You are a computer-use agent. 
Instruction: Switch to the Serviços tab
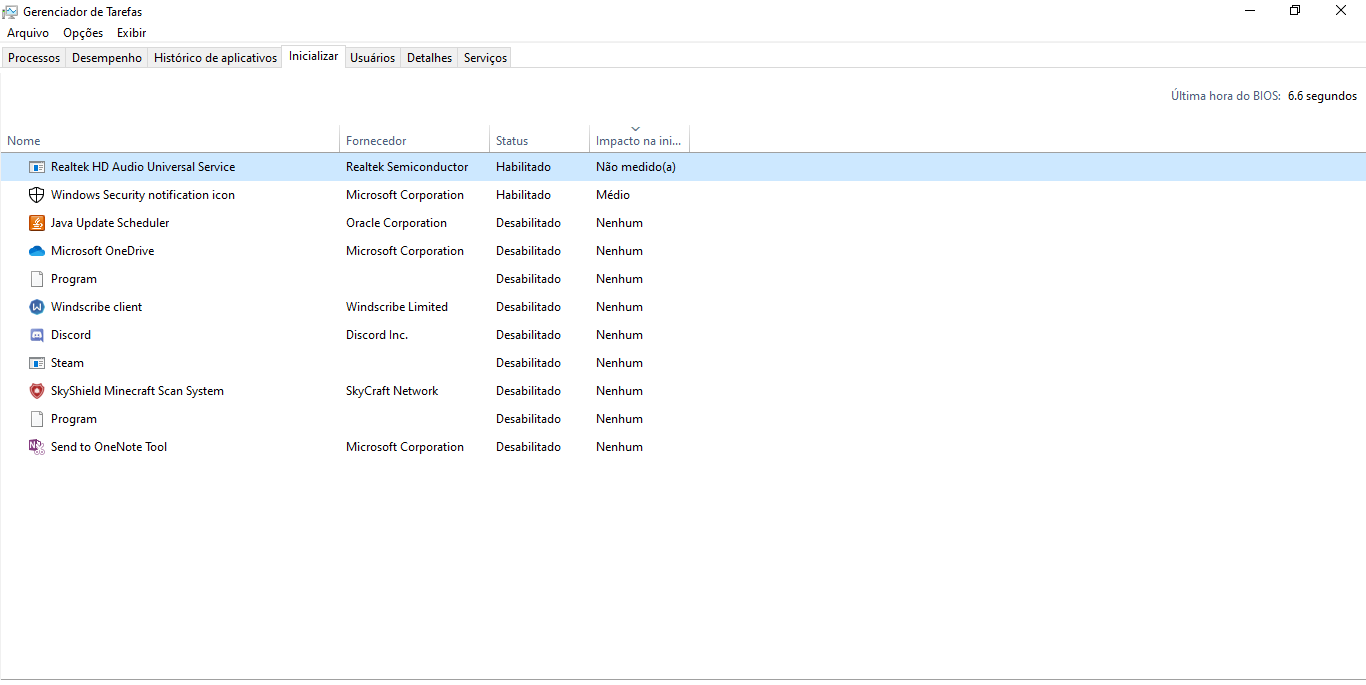click(486, 58)
